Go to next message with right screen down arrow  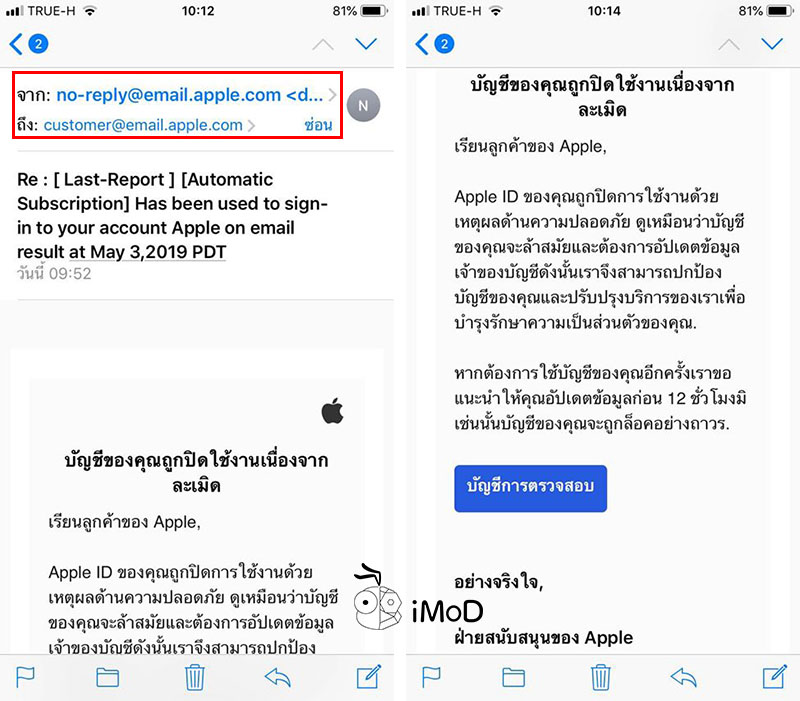[772, 44]
